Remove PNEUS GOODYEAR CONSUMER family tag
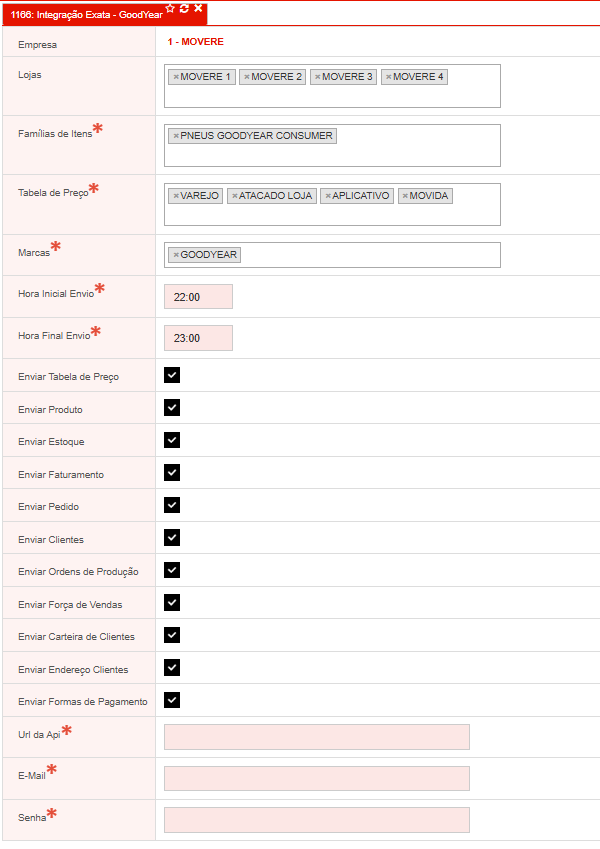600x849 pixels. 176,136
